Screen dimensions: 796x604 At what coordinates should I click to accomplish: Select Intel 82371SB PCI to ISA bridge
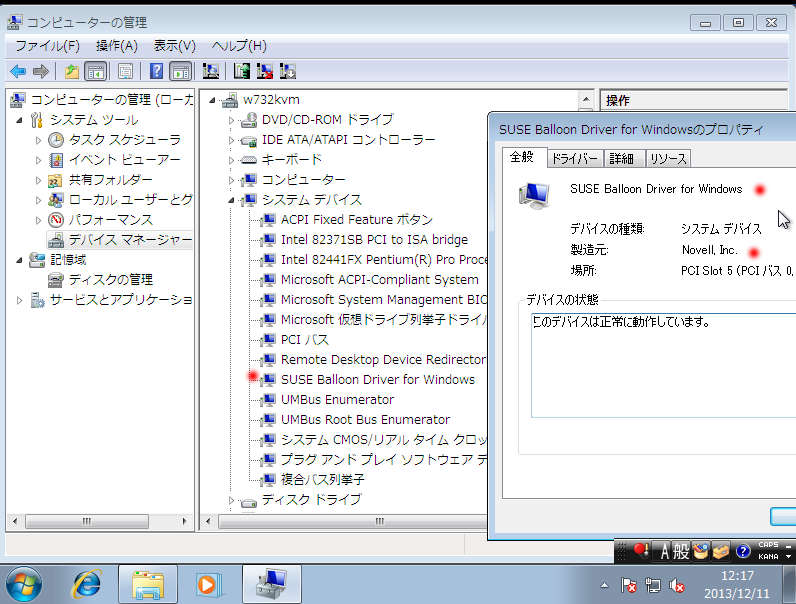coord(364,240)
